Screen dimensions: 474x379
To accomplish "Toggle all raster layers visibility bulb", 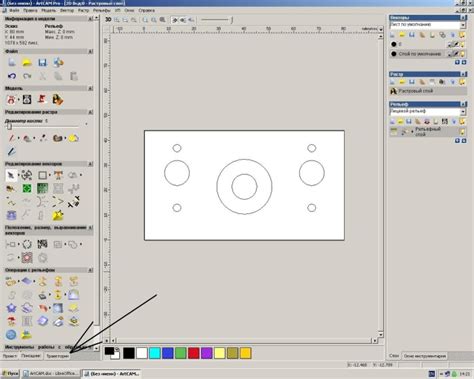I will (x=462, y=82).
